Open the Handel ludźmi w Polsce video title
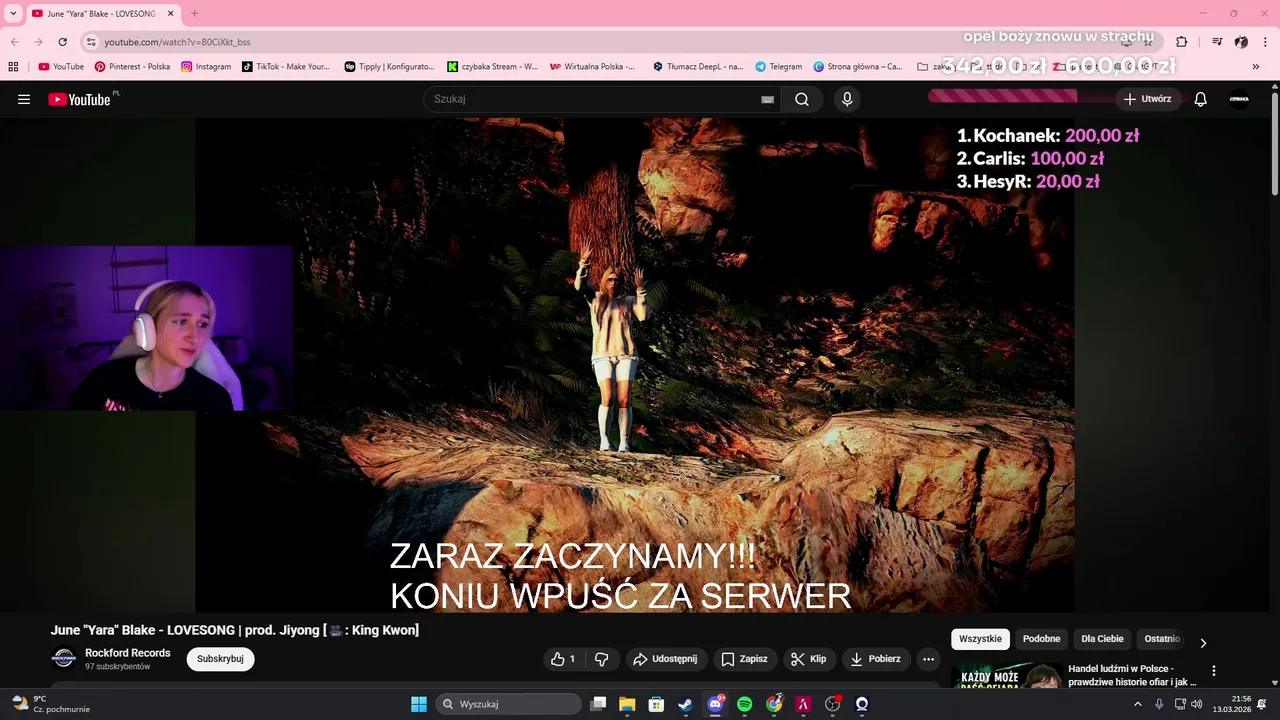1280x720 pixels. [1132, 675]
